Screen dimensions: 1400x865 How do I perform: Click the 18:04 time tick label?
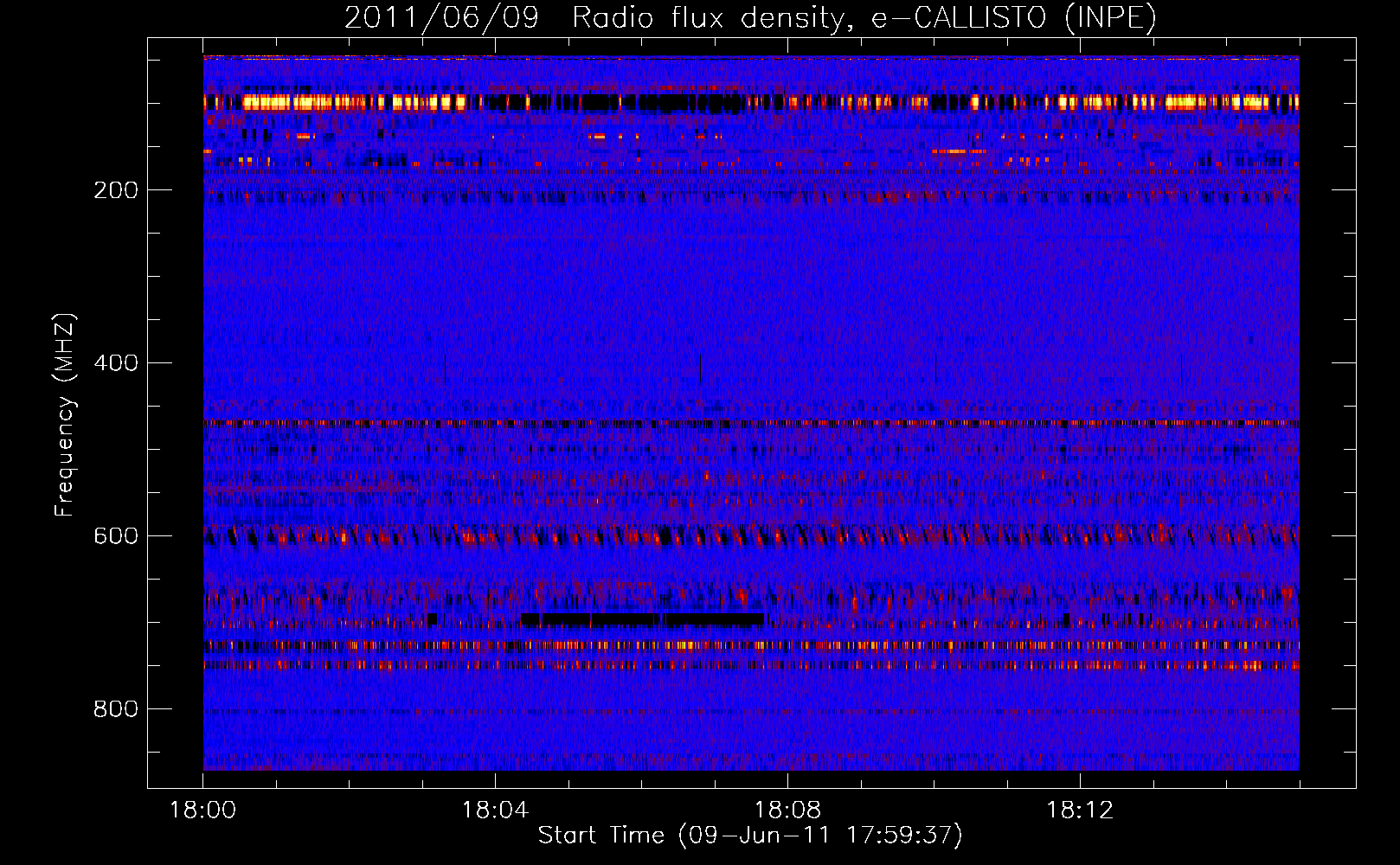495,810
